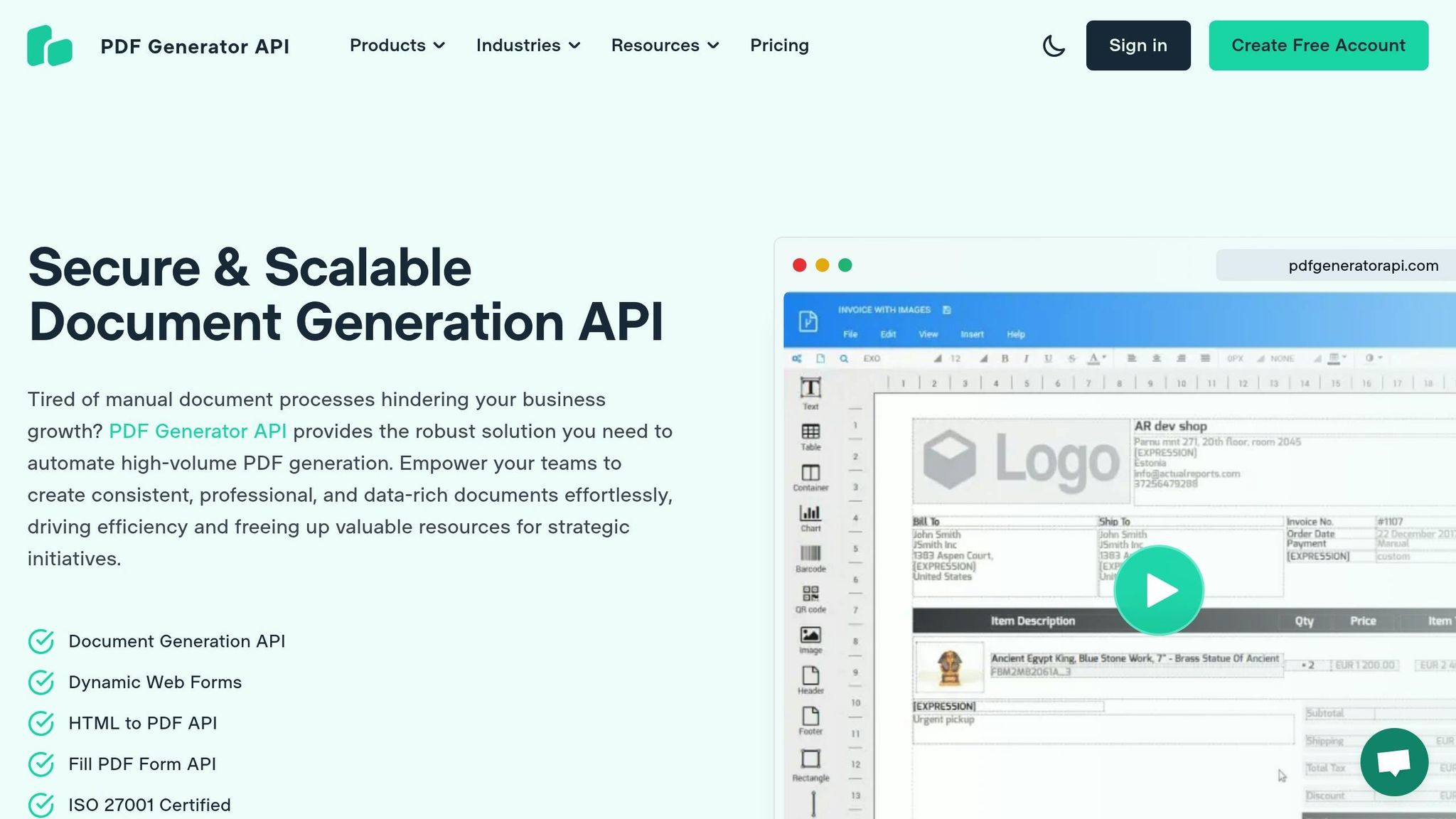
Task: Click the "Item Description" table header
Action: point(1032,621)
